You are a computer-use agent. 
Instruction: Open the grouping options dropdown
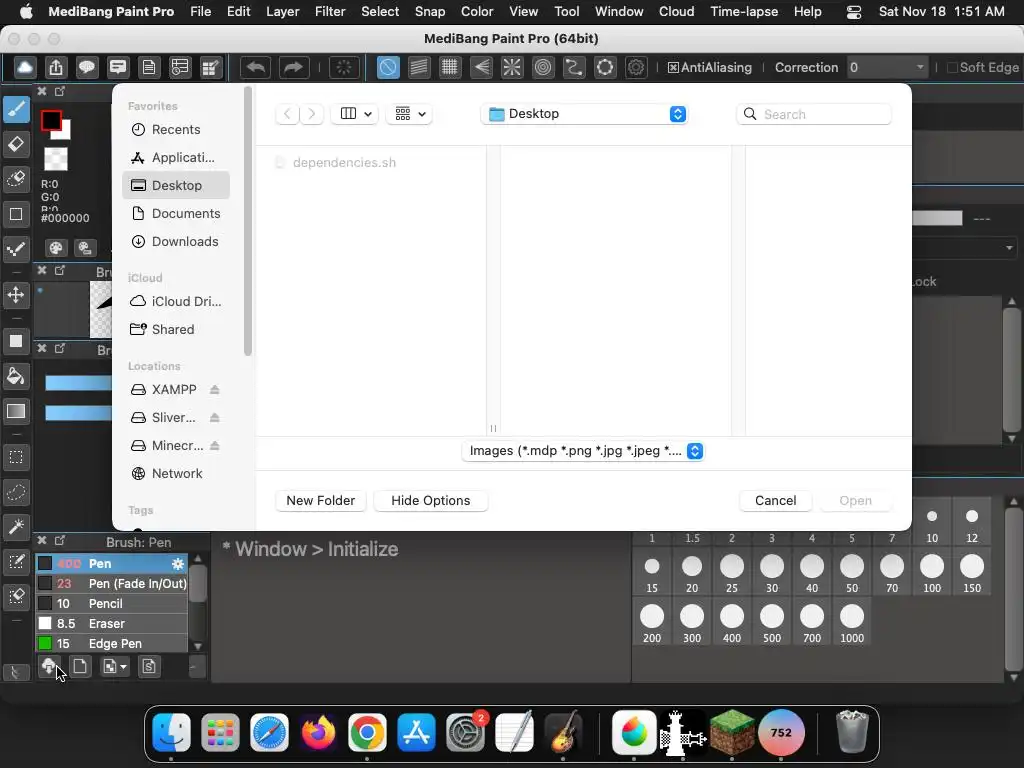[x=409, y=114]
